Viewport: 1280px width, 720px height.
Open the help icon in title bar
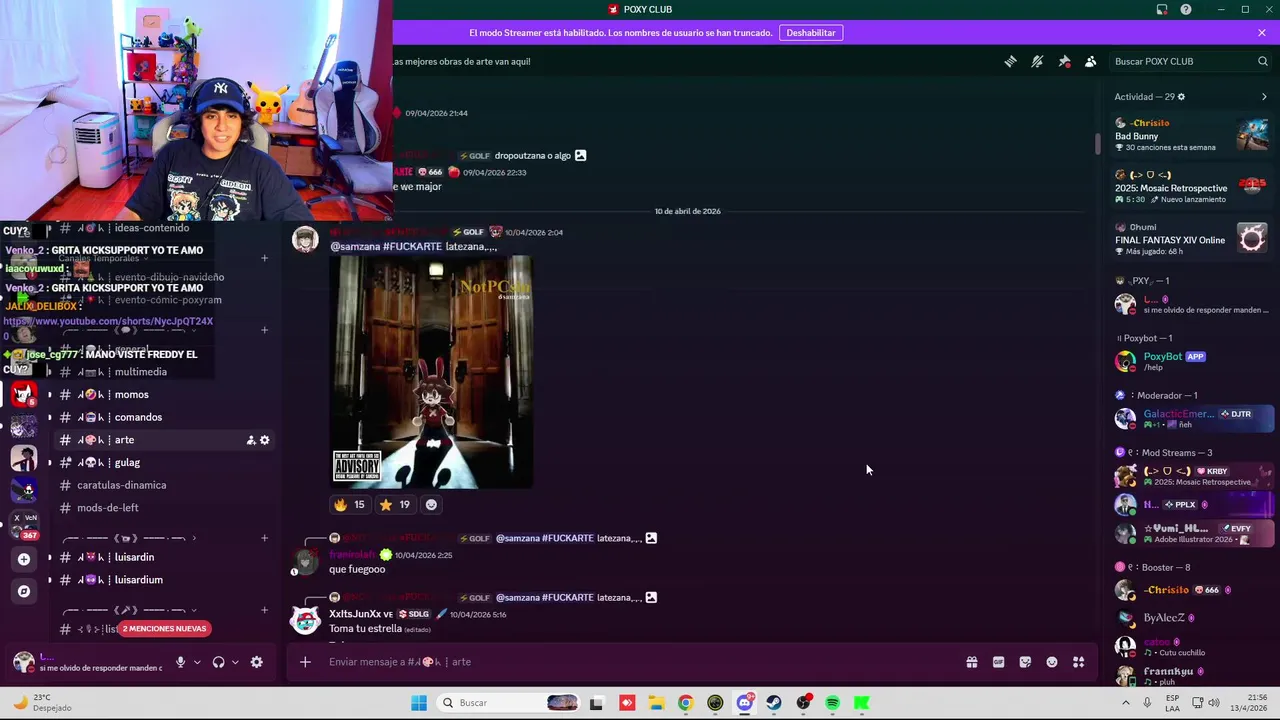pyautogui.click(x=1186, y=10)
